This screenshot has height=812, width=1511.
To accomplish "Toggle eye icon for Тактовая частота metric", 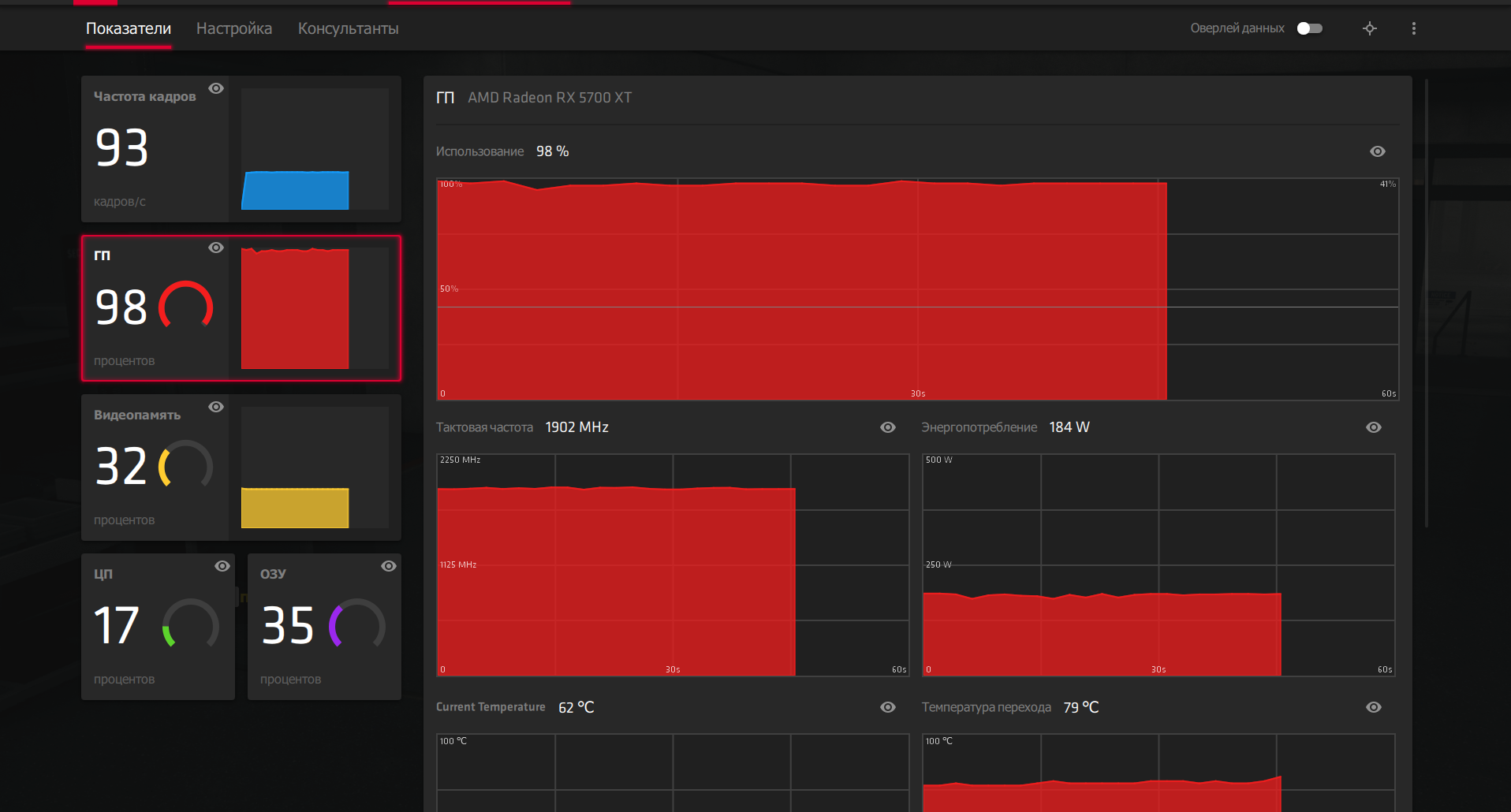I will click(888, 427).
